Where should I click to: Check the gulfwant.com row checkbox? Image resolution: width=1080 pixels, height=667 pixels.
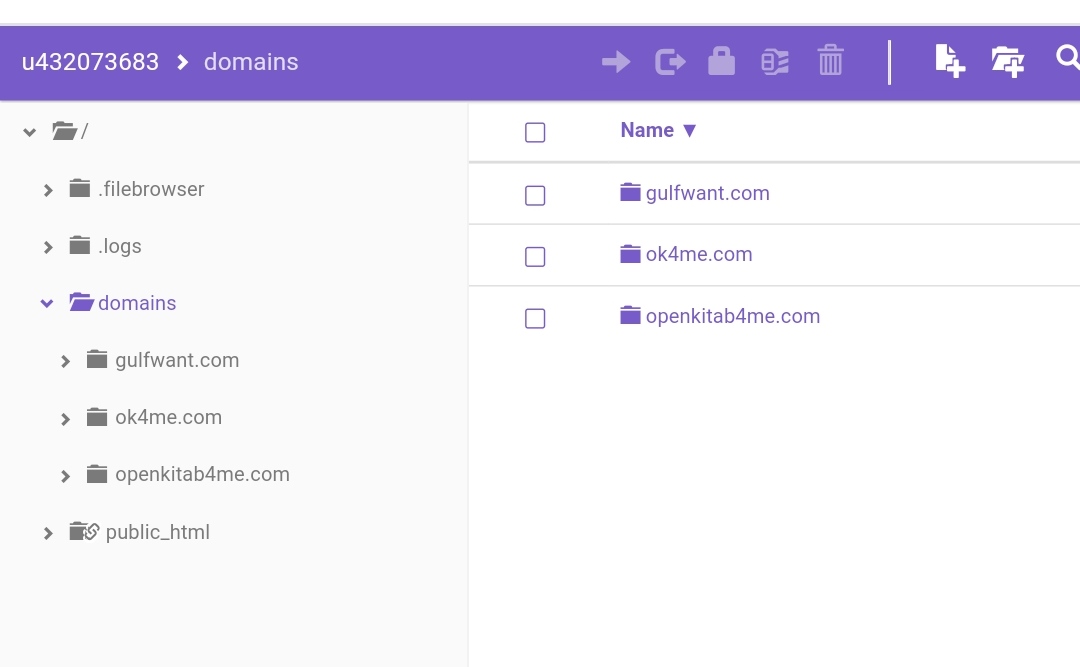[x=535, y=195]
